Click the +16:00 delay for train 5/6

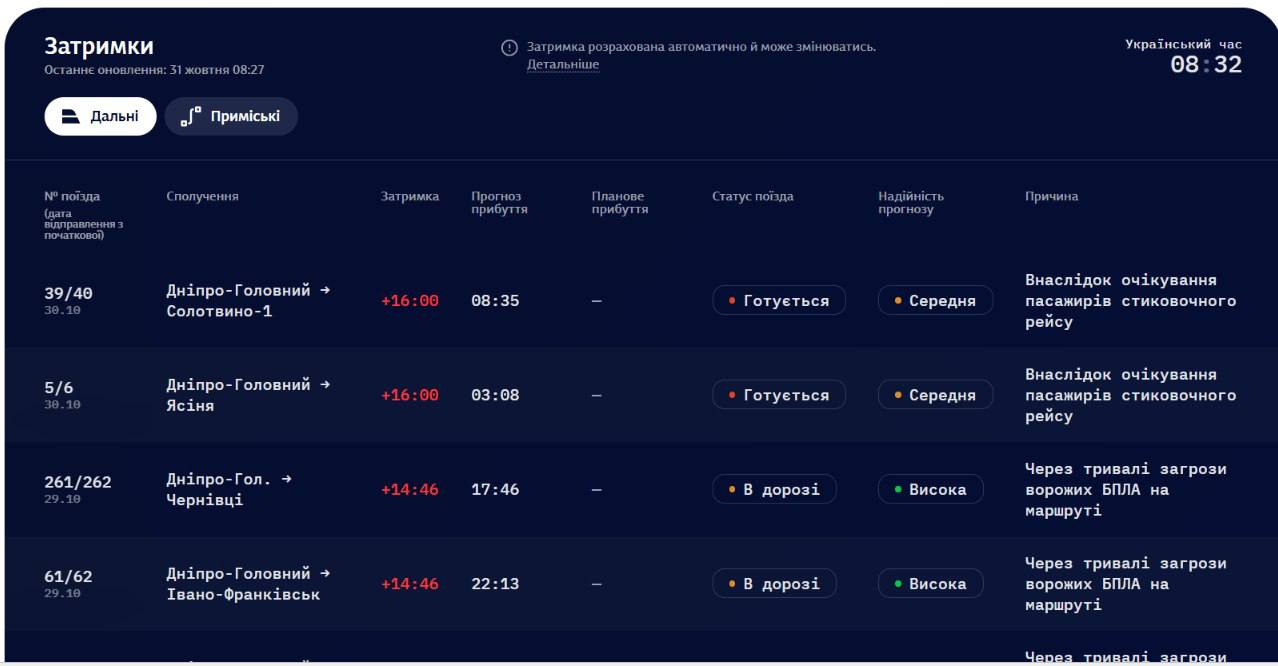(410, 395)
